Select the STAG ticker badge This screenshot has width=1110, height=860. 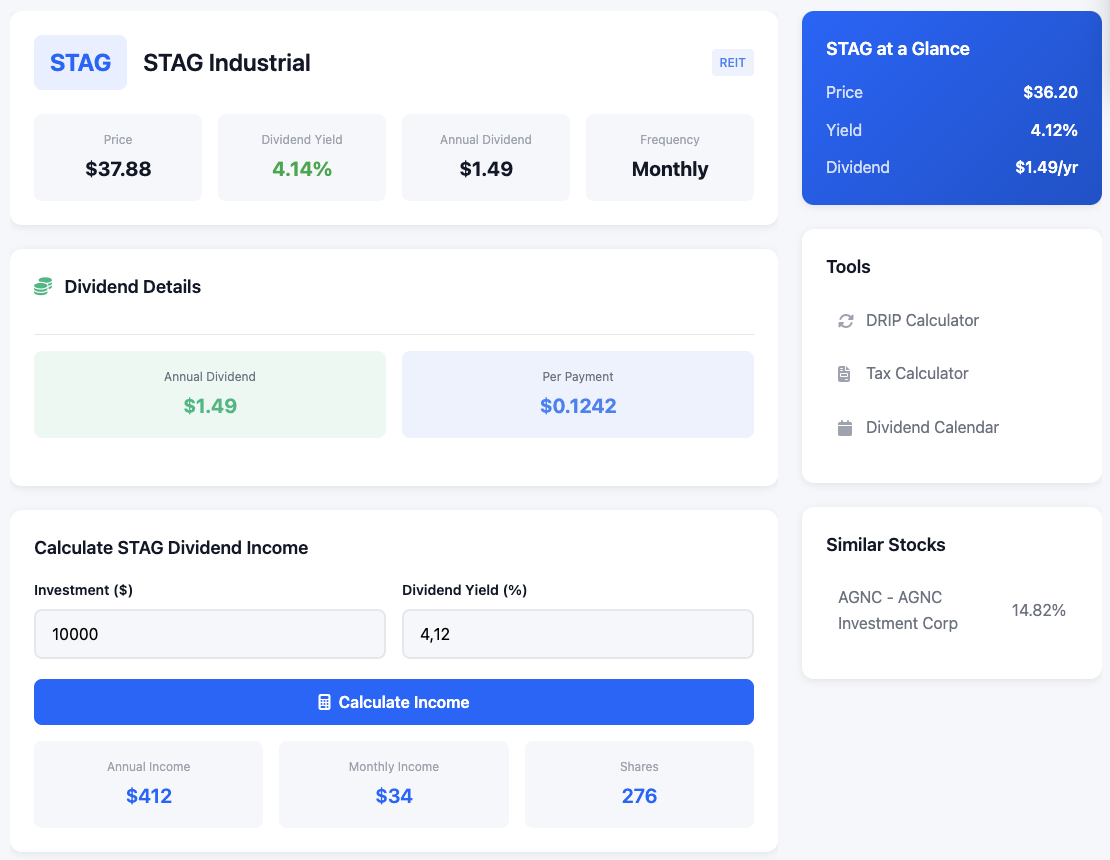pyautogui.click(x=80, y=62)
